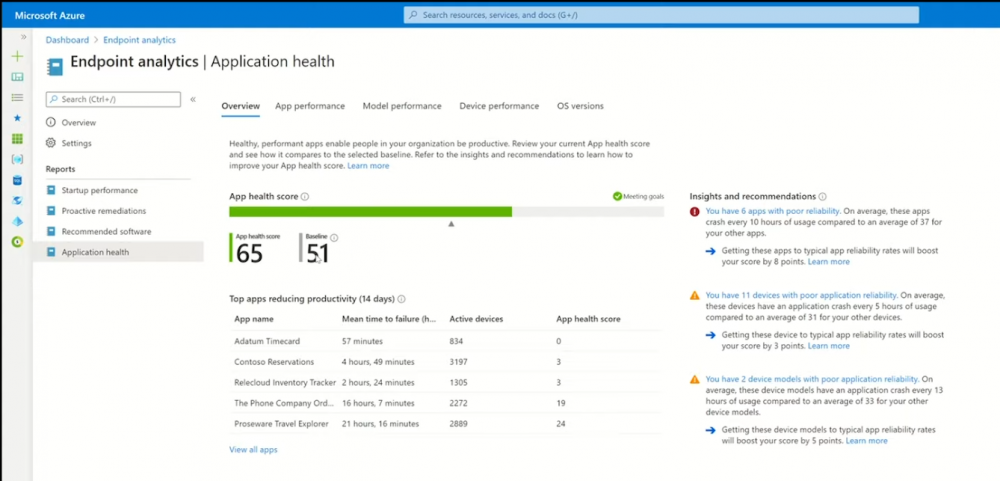Click info icon beside Top apps reducing productivity

pyautogui.click(x=402, y=299)
